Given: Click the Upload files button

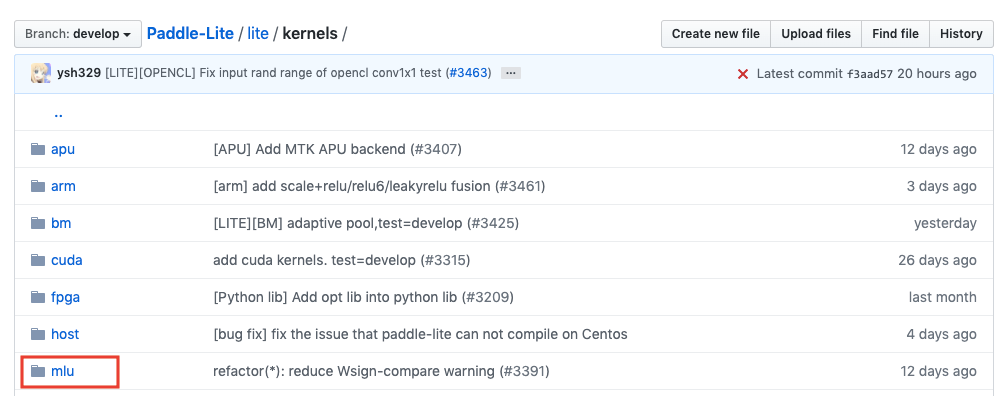Looking at the screenshot, I should click(816, 34).
